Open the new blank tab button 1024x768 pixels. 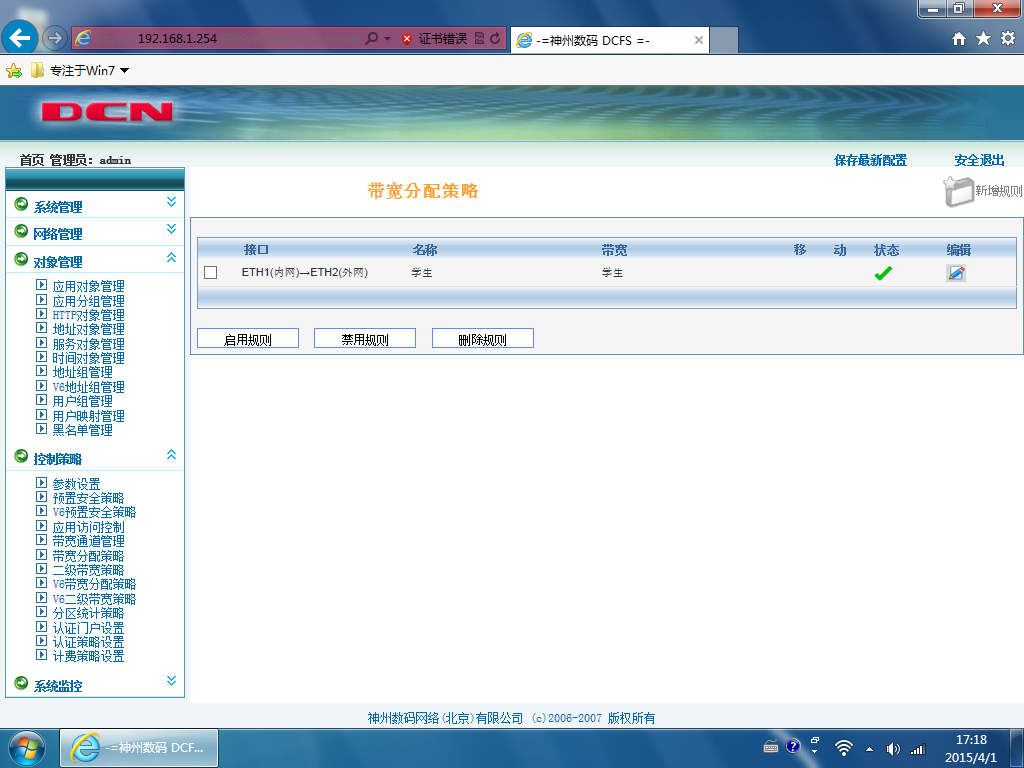click(724, 40)
